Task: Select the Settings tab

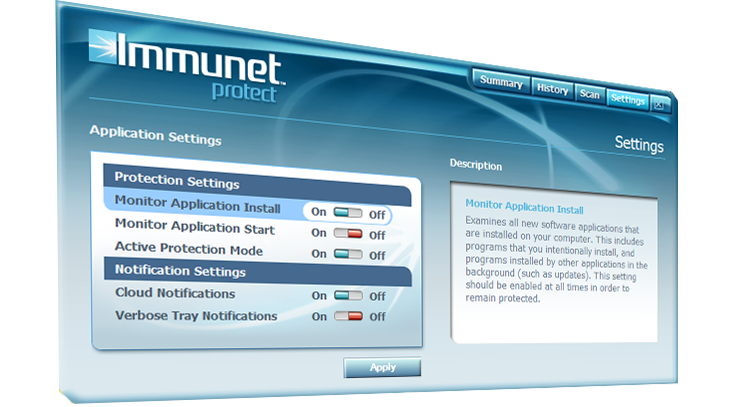Action: pyautogui.click(x=627, y=99)
